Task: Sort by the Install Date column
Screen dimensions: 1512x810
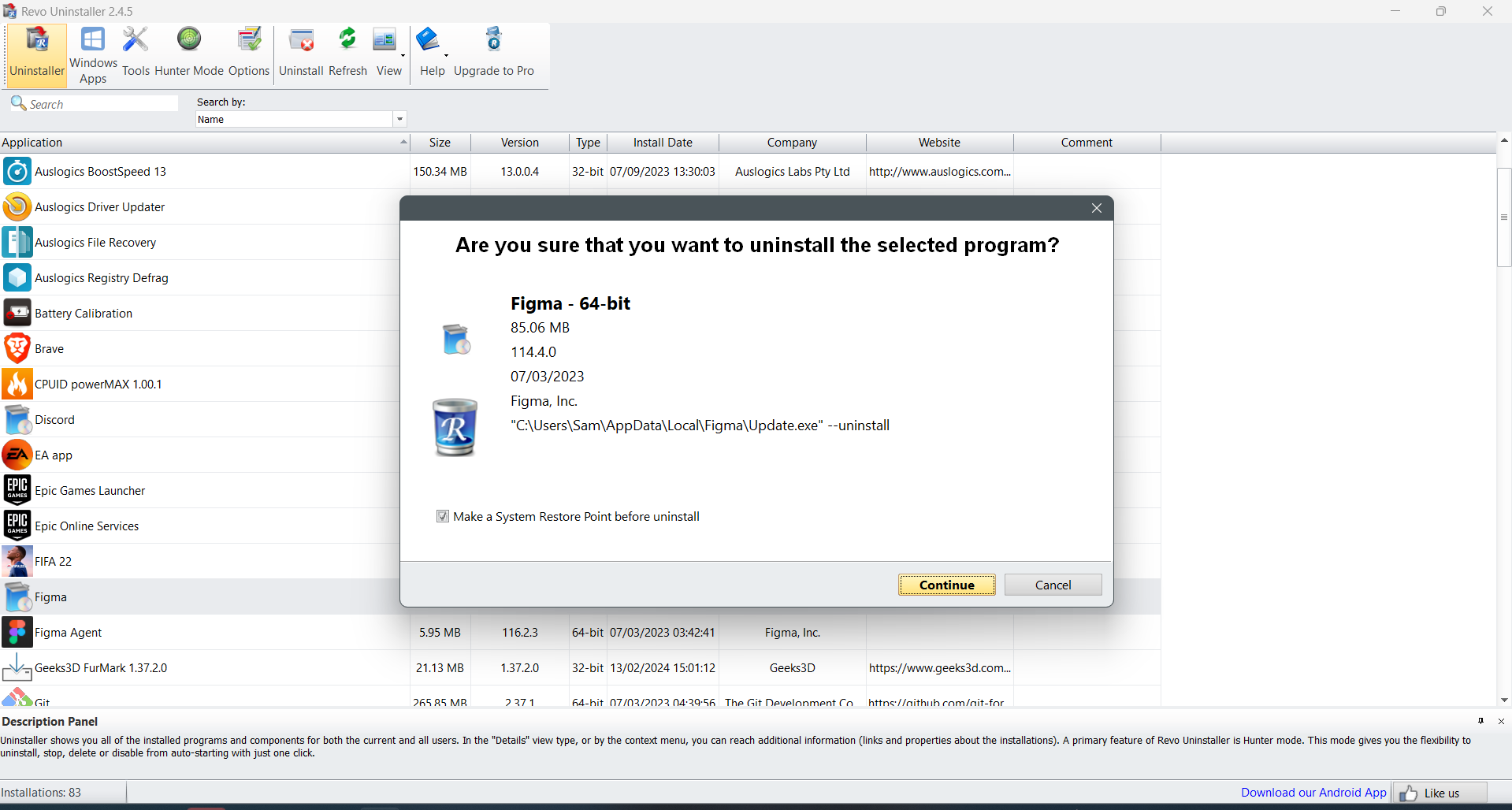Action: coord(663,143)
